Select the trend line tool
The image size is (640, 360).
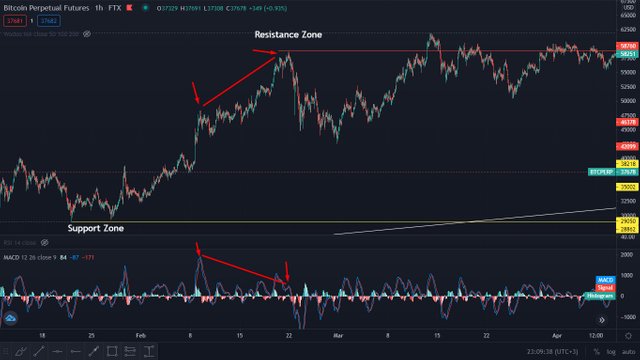pyautogui.click(x=39, y=351)
